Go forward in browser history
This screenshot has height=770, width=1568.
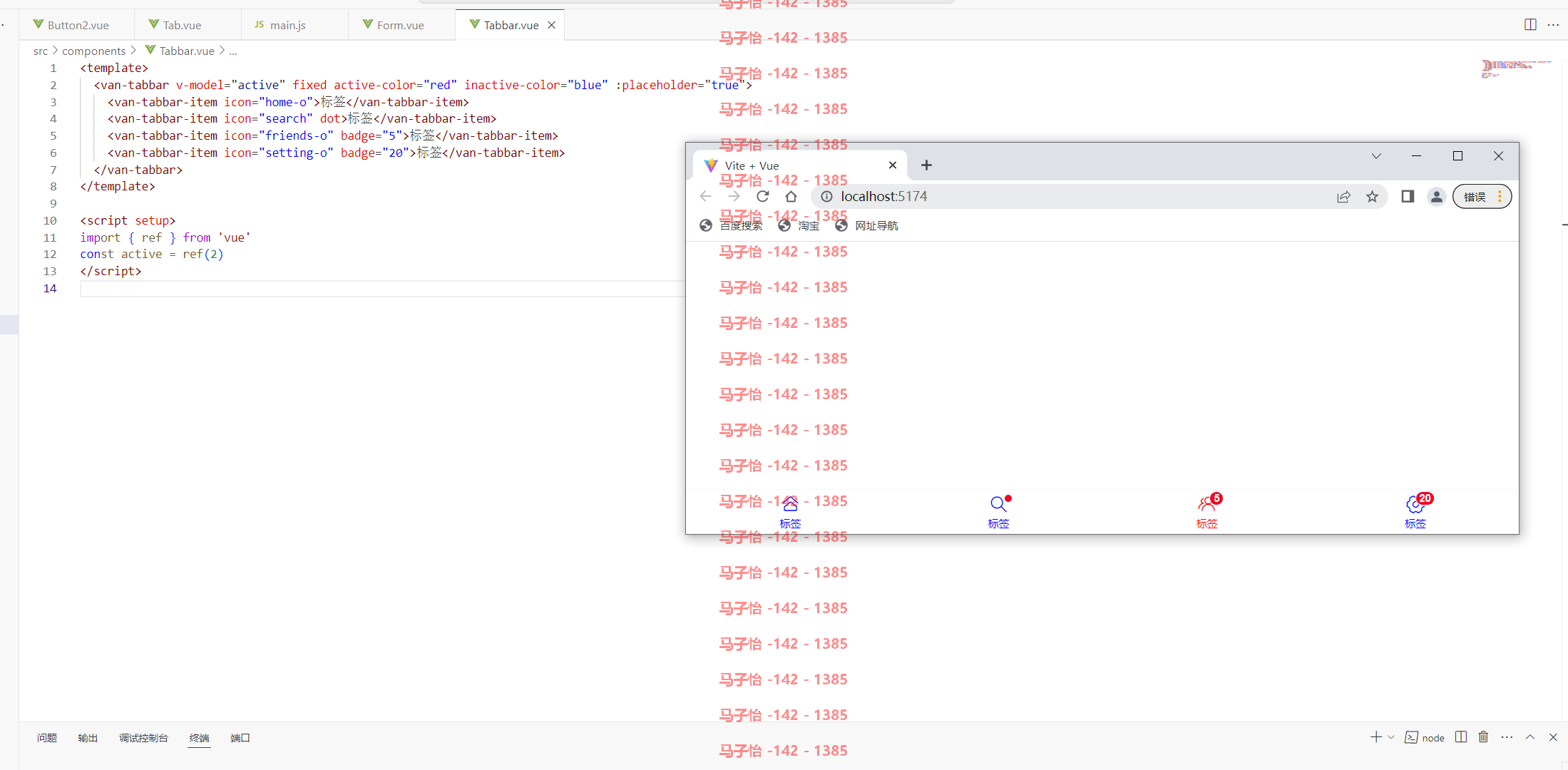click(734, 197)
